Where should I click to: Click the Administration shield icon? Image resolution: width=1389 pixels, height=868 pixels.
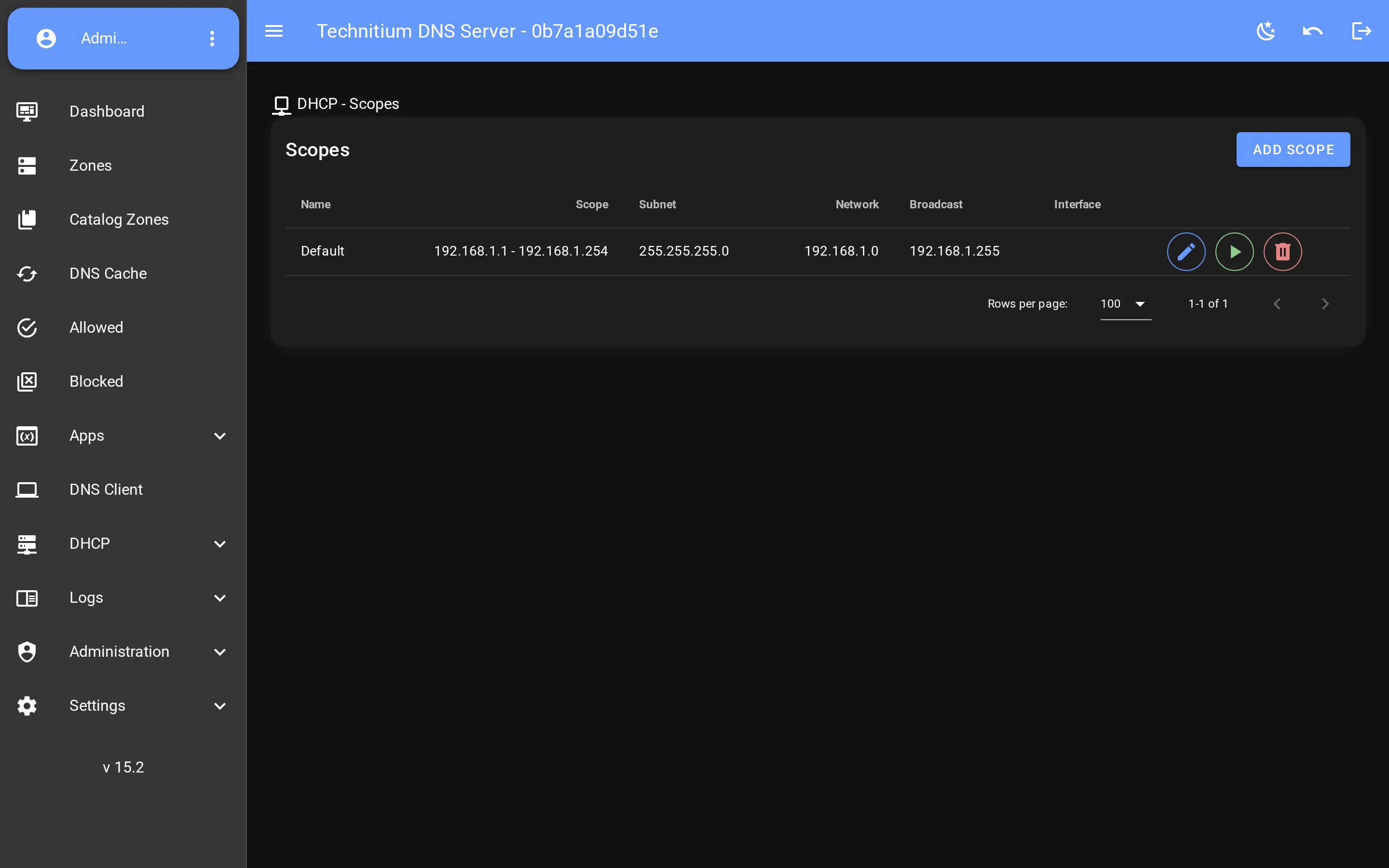27,651
